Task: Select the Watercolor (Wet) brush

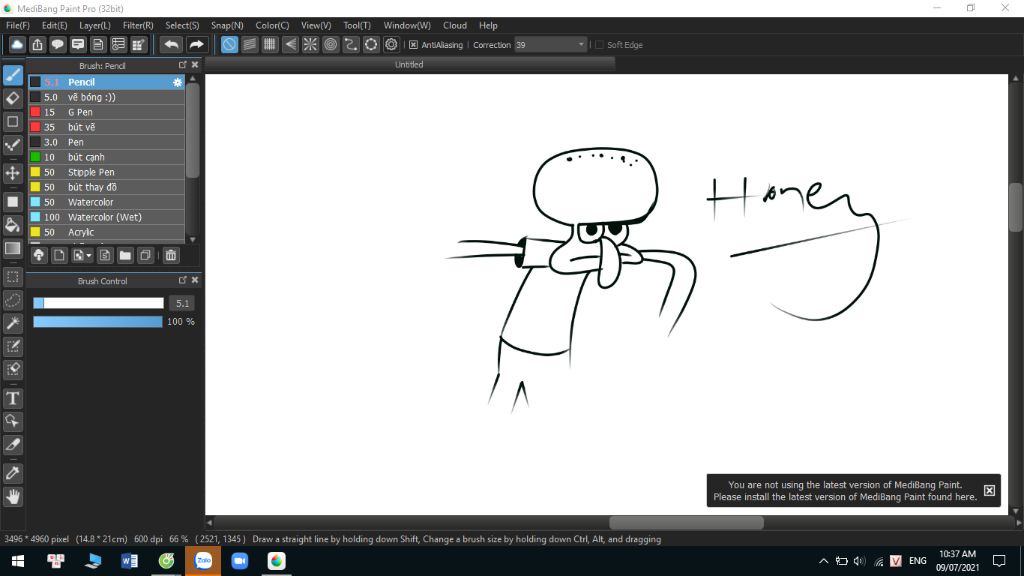Action: point(106,217)
